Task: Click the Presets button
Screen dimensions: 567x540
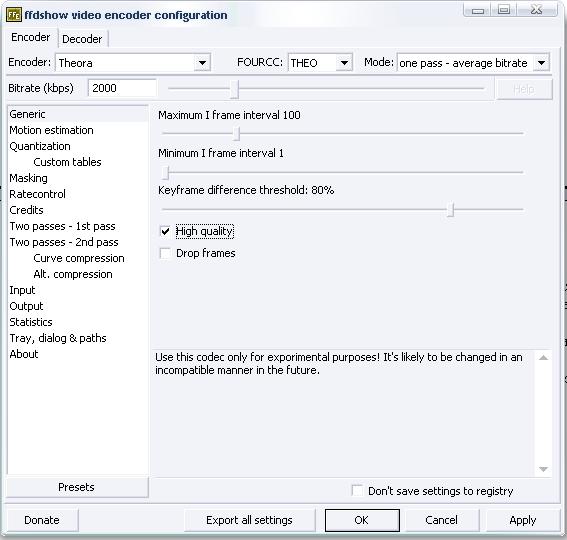Action: [77, 487]
